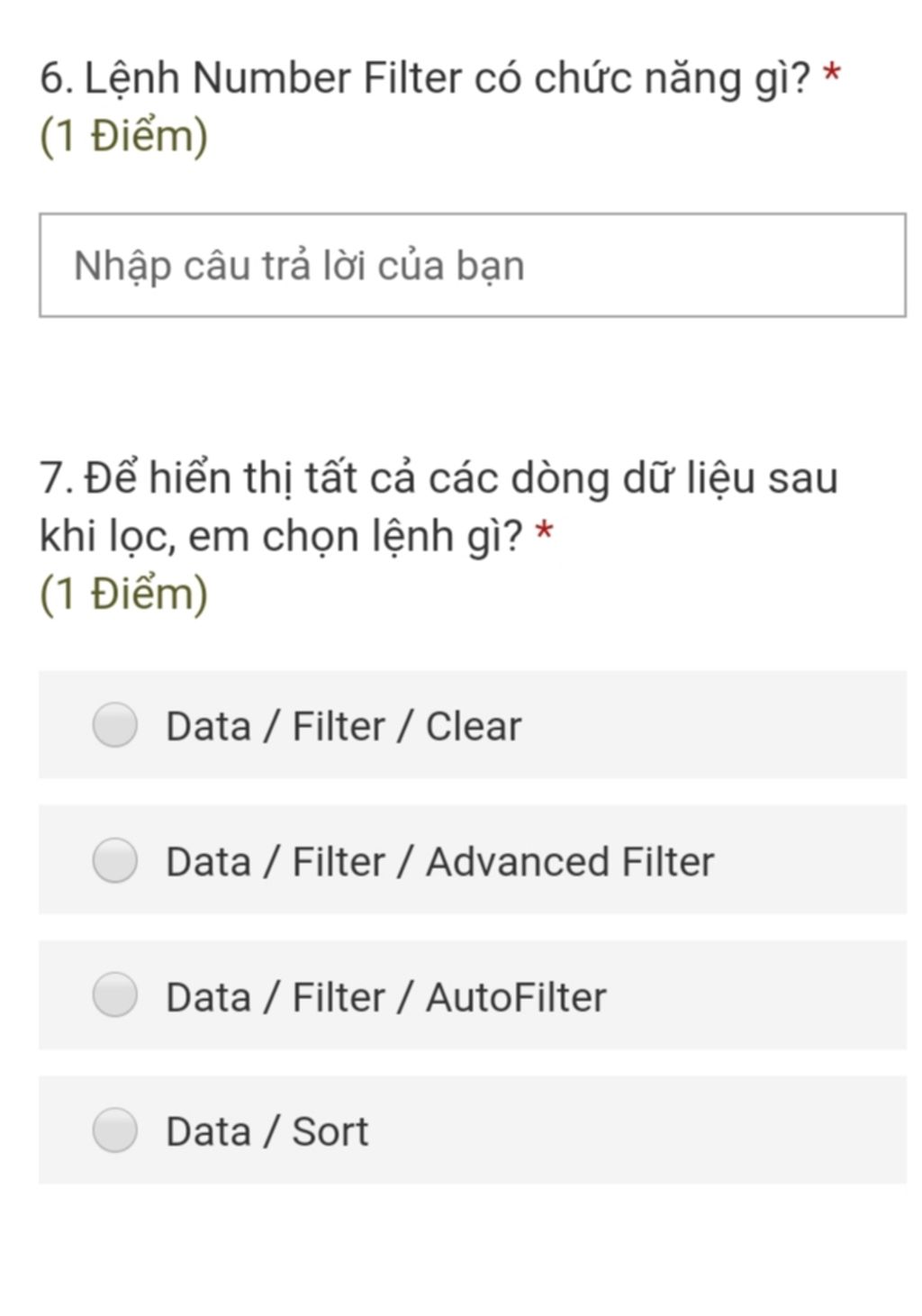Click blank area of the AutoFilter option row
The height and width of the screenshot is (1316, 922).
(x=756, y=994)
